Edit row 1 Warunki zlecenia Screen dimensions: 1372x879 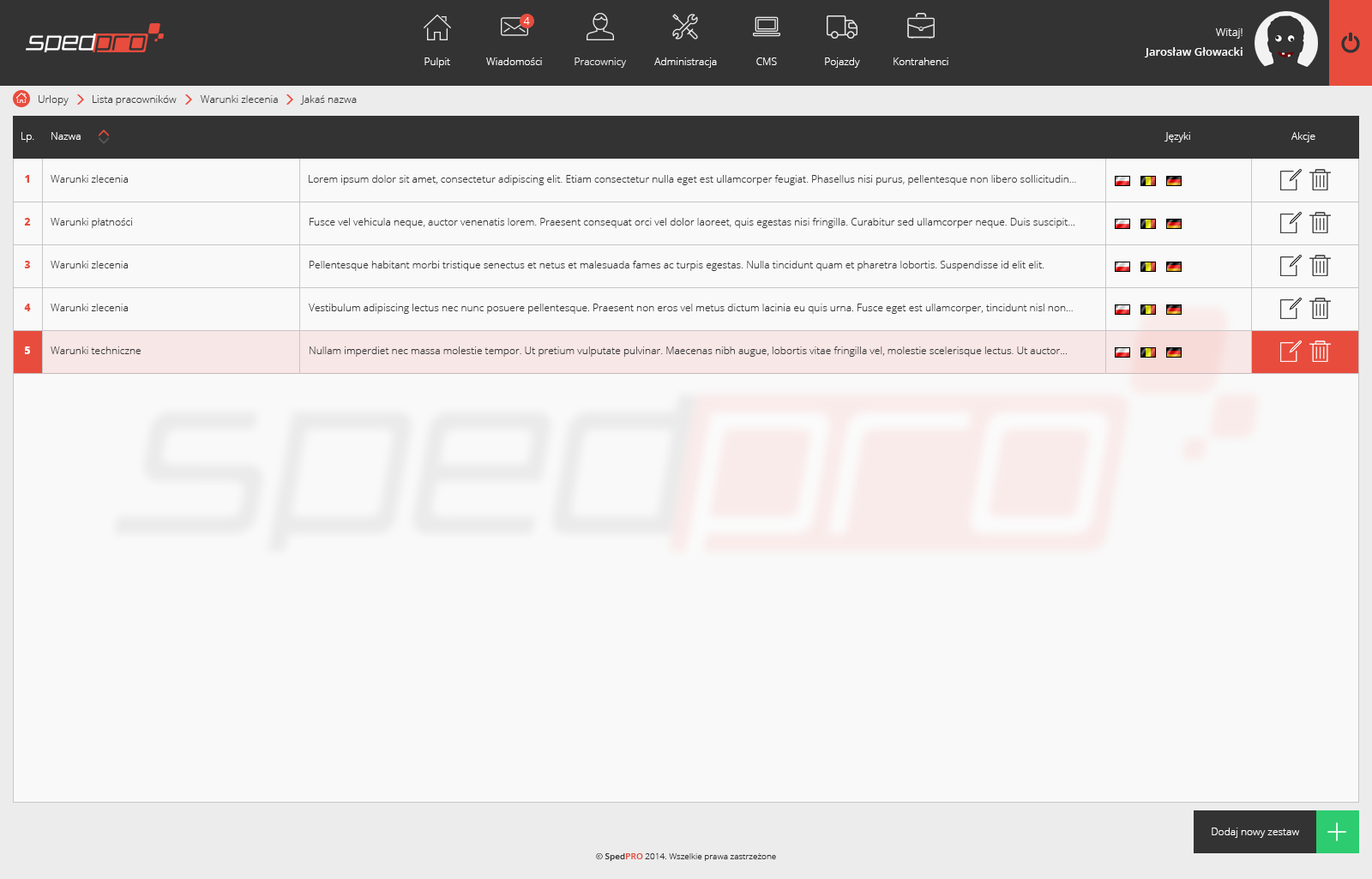(1290, 180)
